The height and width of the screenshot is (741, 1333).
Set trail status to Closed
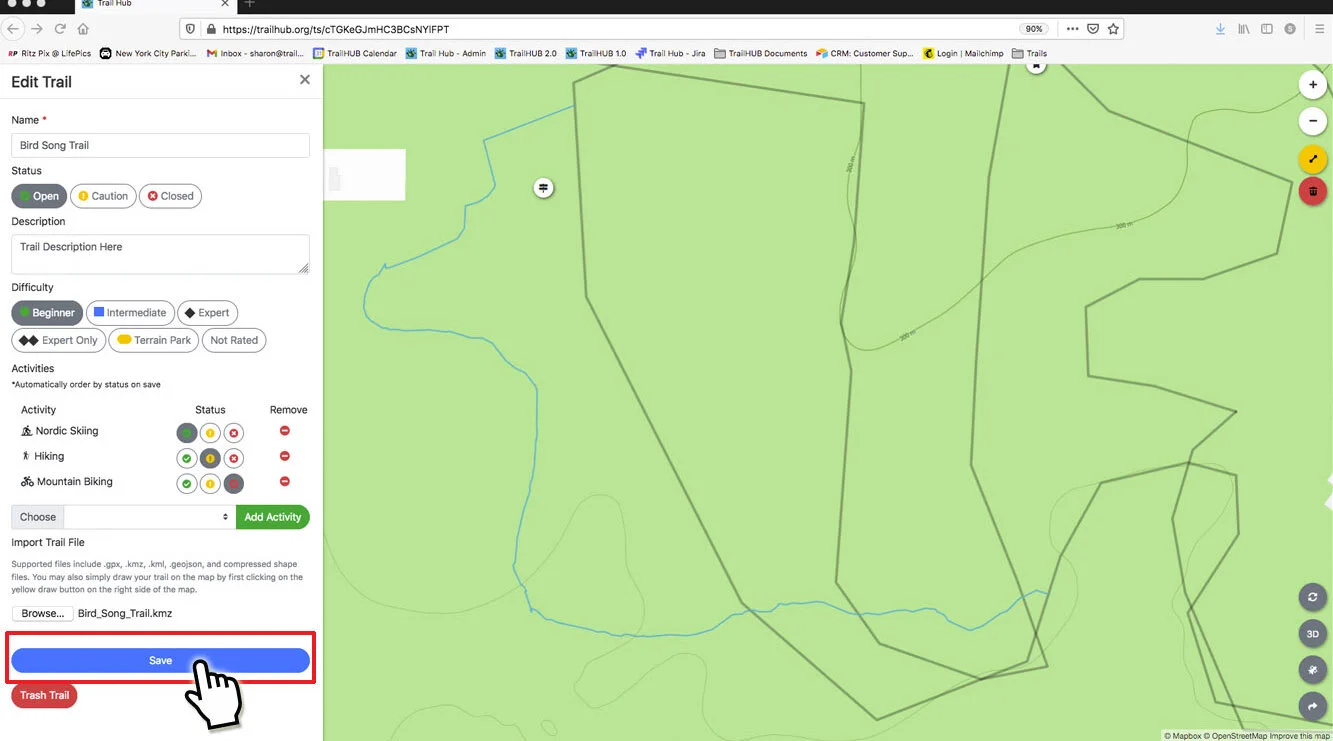[x=170, y=196]
